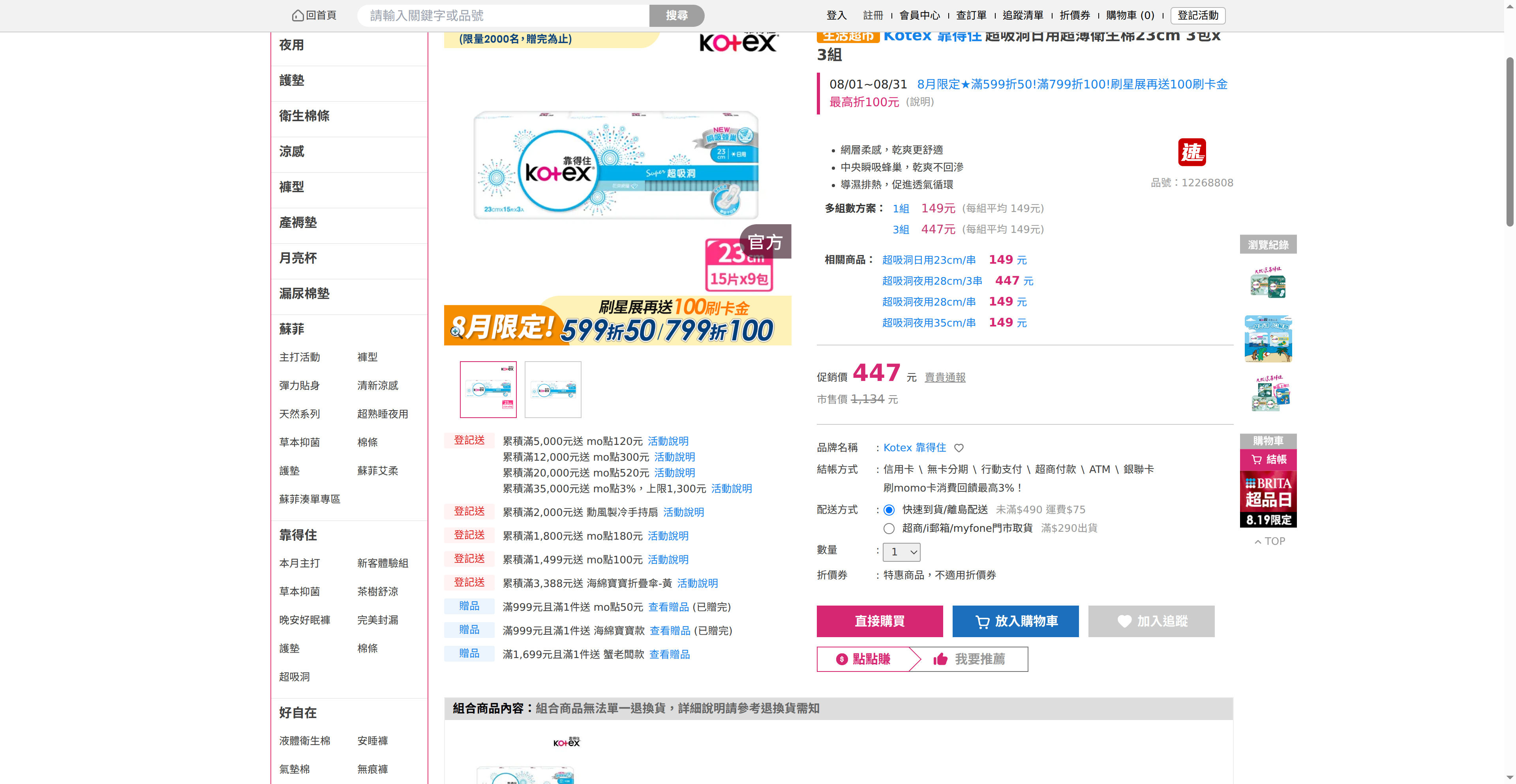
Task: Click the thumbs-up icon in 我要推薦
Action: coord(940,659)
